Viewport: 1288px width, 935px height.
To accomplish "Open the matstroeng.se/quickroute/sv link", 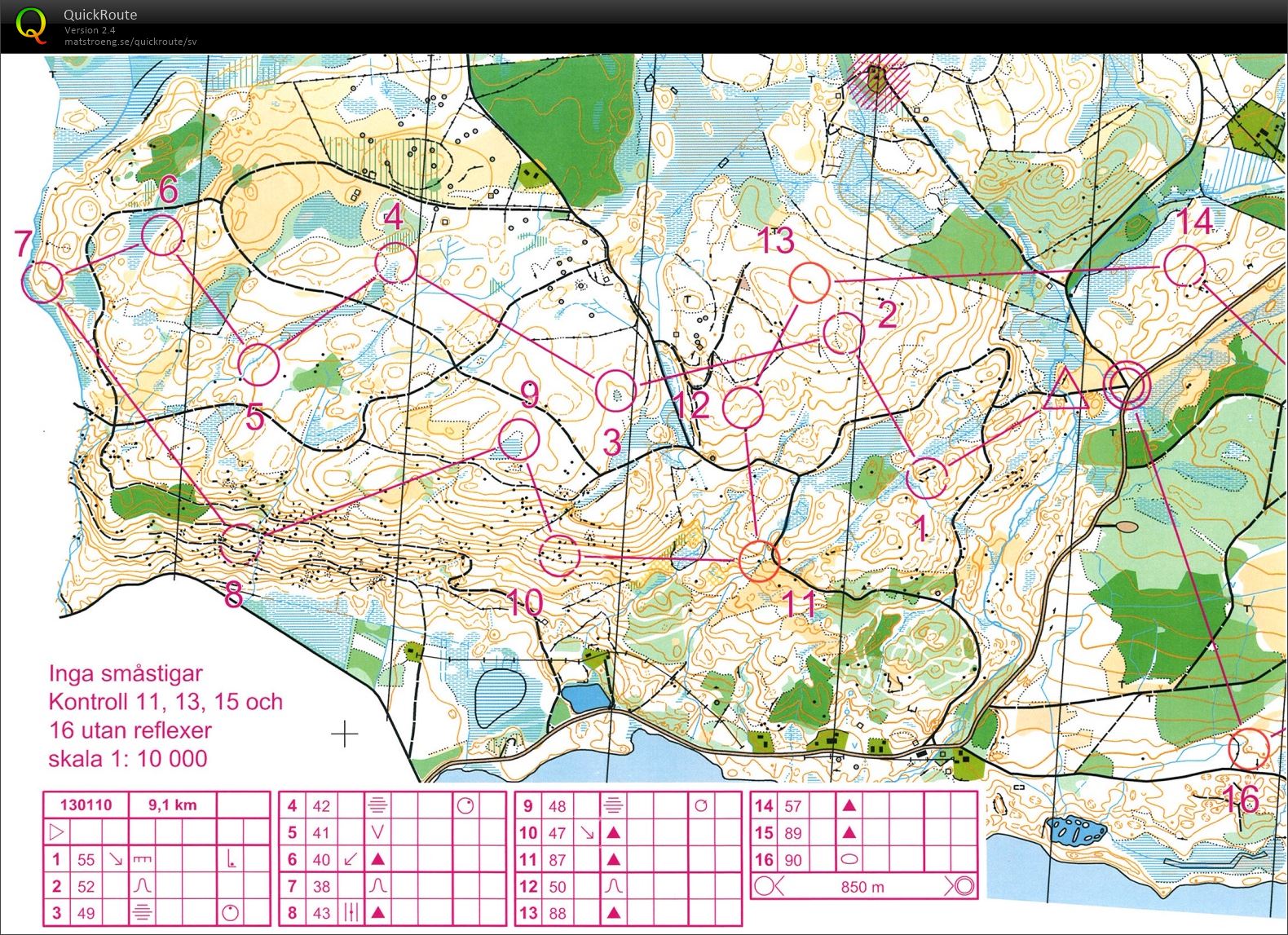I will point(130,42).
